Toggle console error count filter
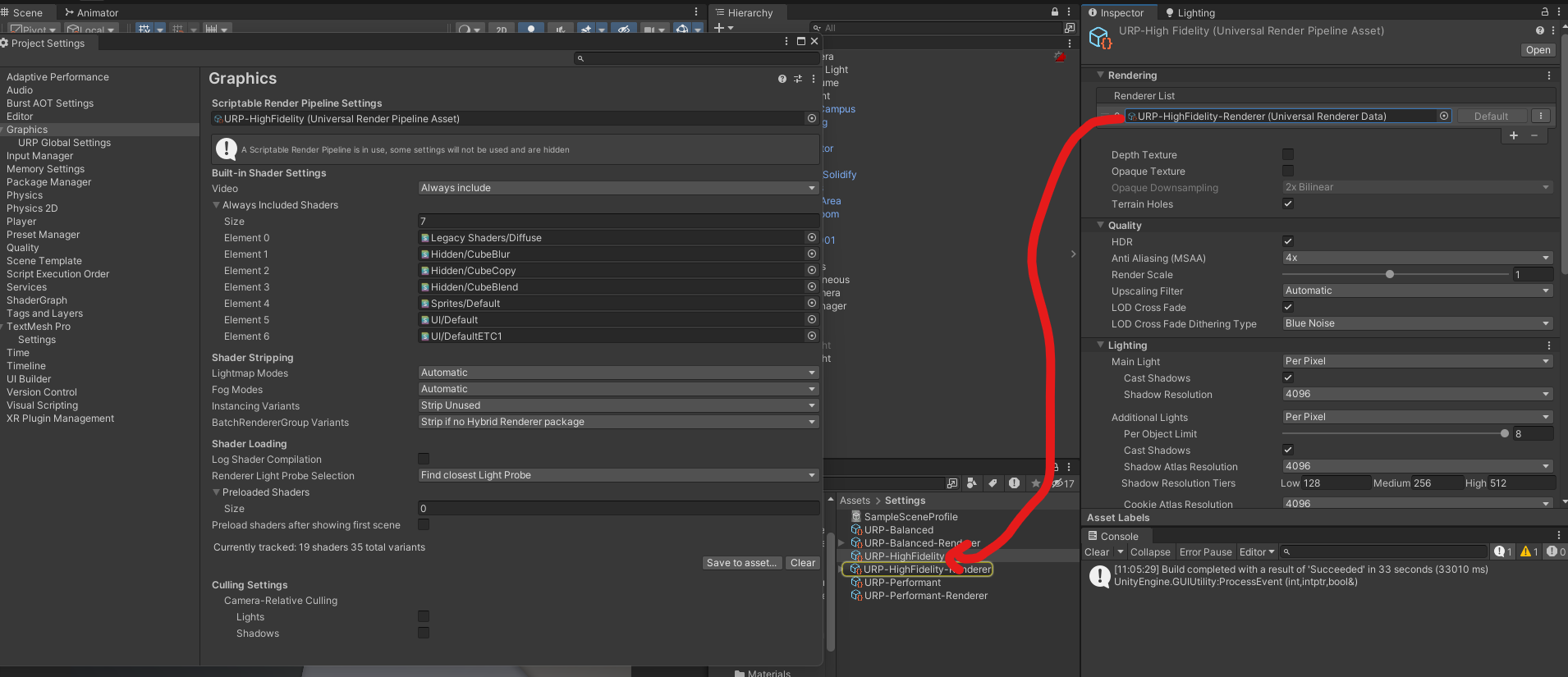Image resolution: width=1568 pixels, height=677 pixels. (x=1556, y=552)
